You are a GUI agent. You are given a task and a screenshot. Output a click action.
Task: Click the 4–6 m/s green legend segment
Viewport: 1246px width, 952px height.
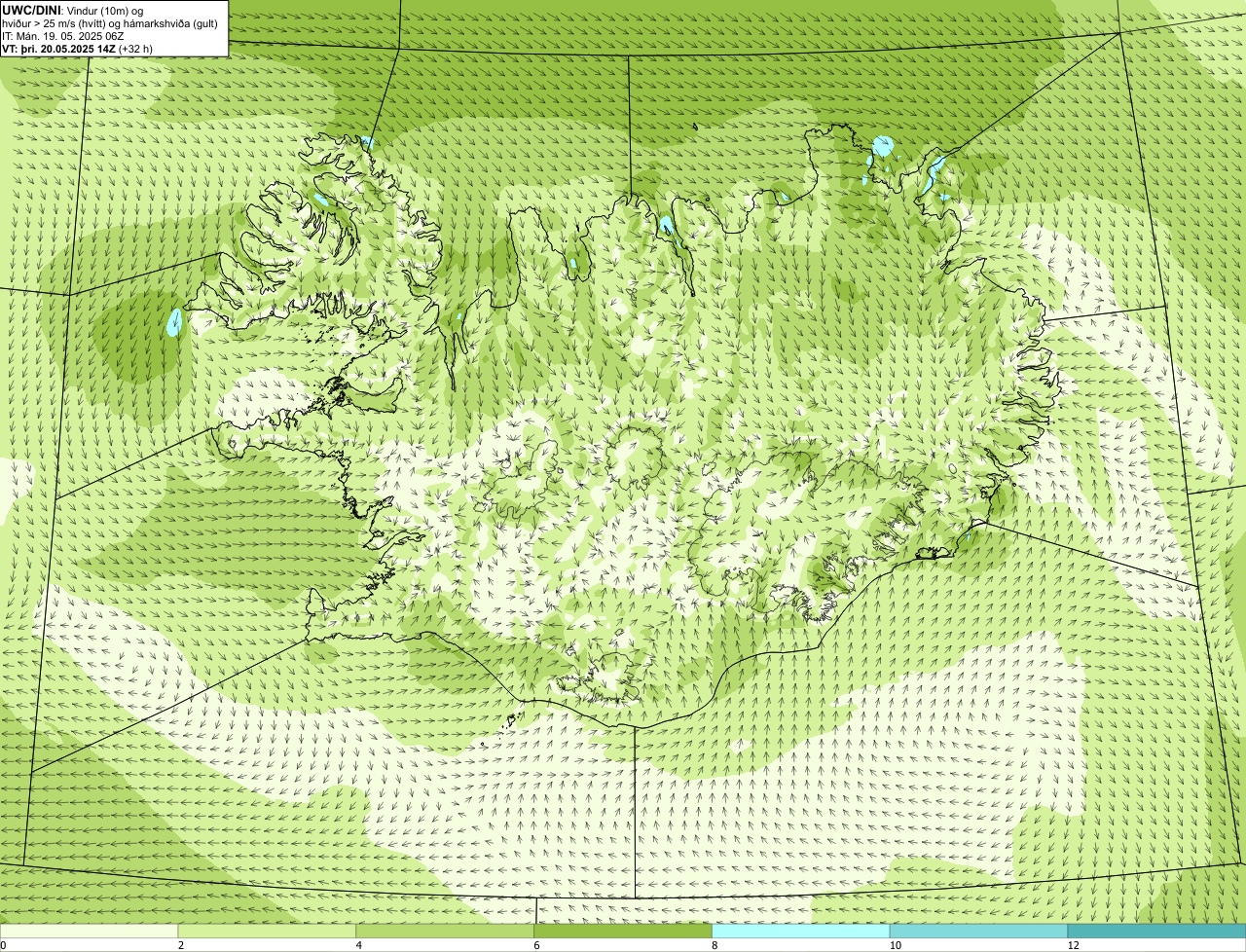(x=445, y=932)
